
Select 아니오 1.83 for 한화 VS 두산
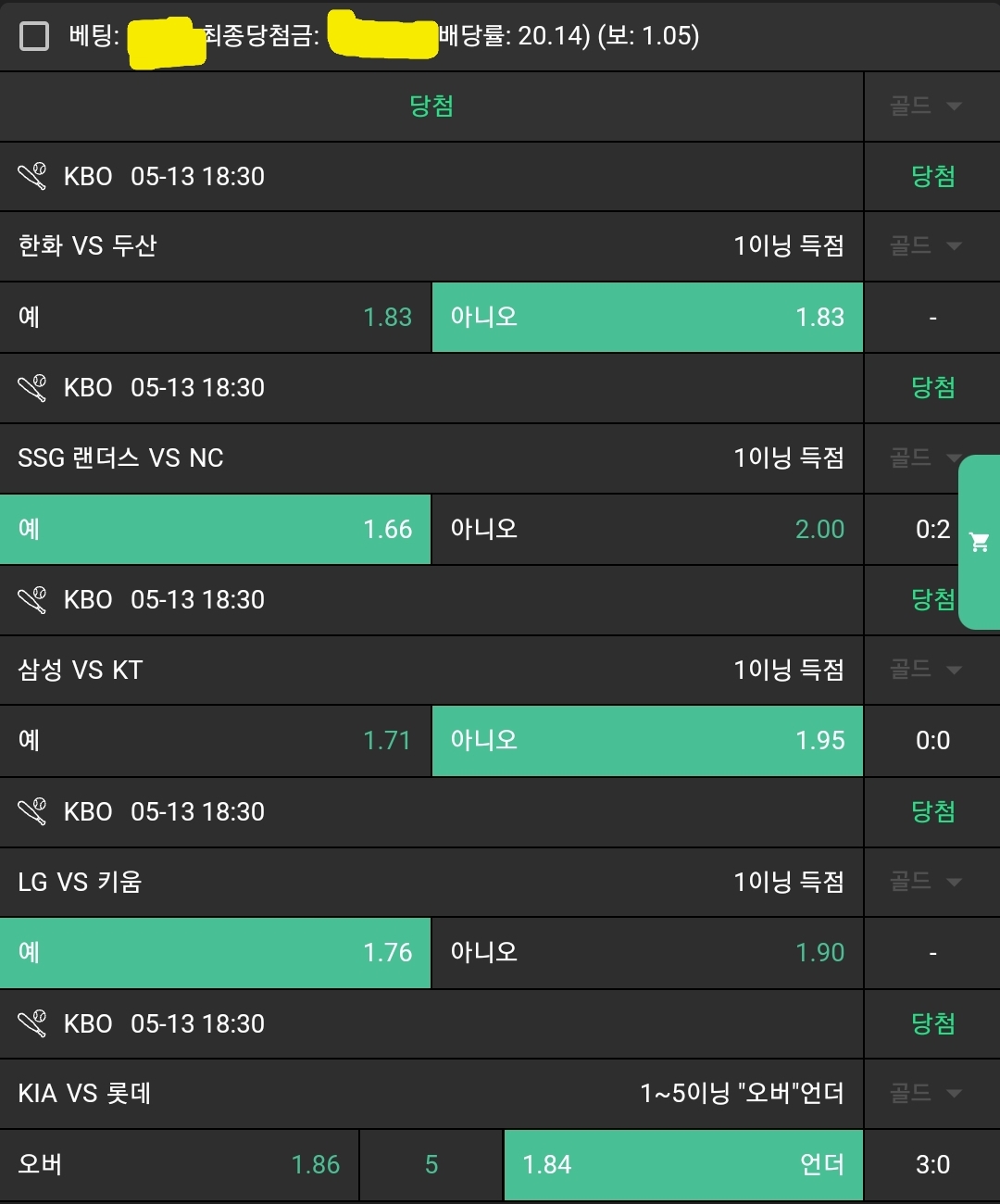click(x=647, y=318)
